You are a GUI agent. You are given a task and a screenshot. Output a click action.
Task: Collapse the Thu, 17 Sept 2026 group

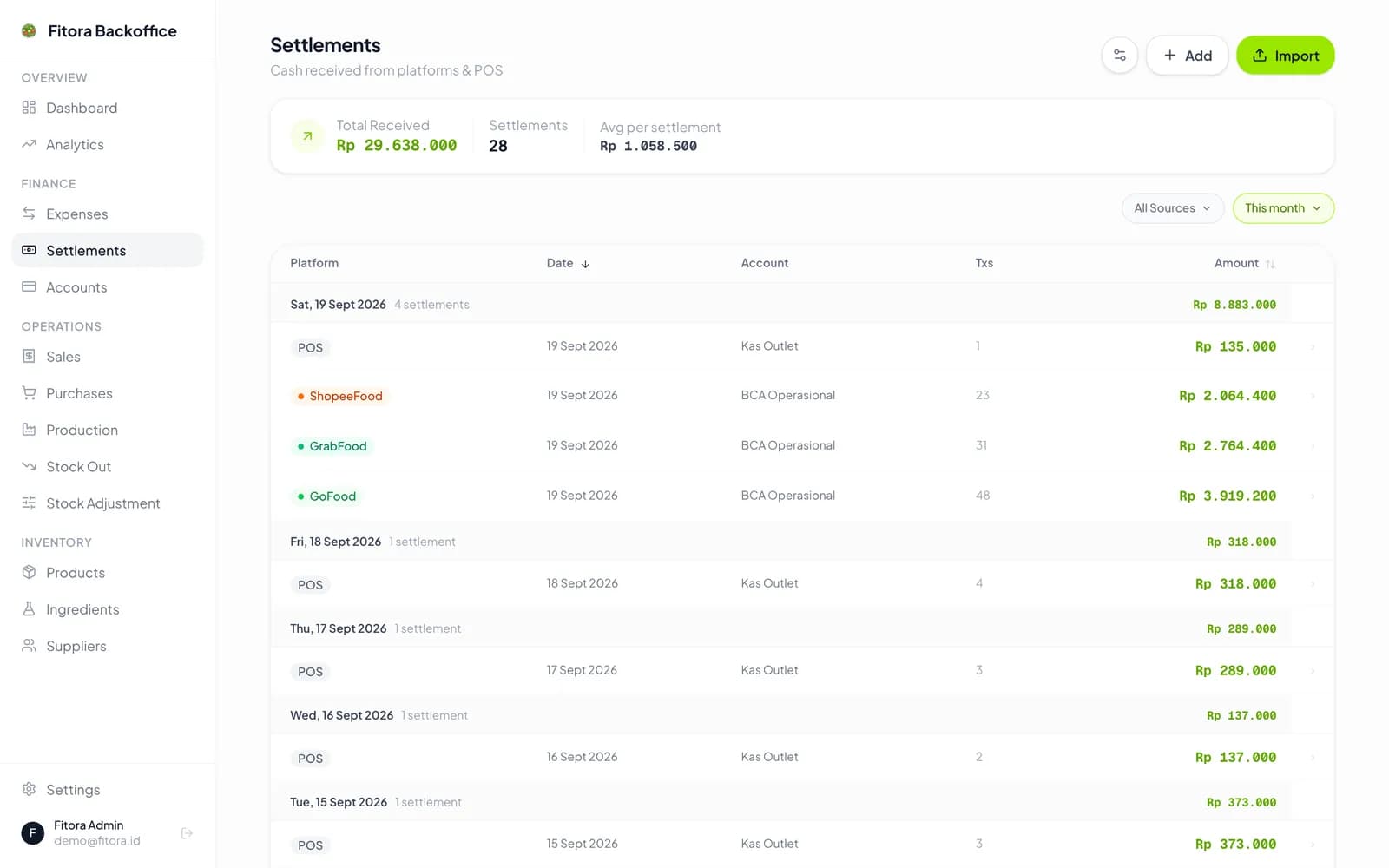(781, 628)
